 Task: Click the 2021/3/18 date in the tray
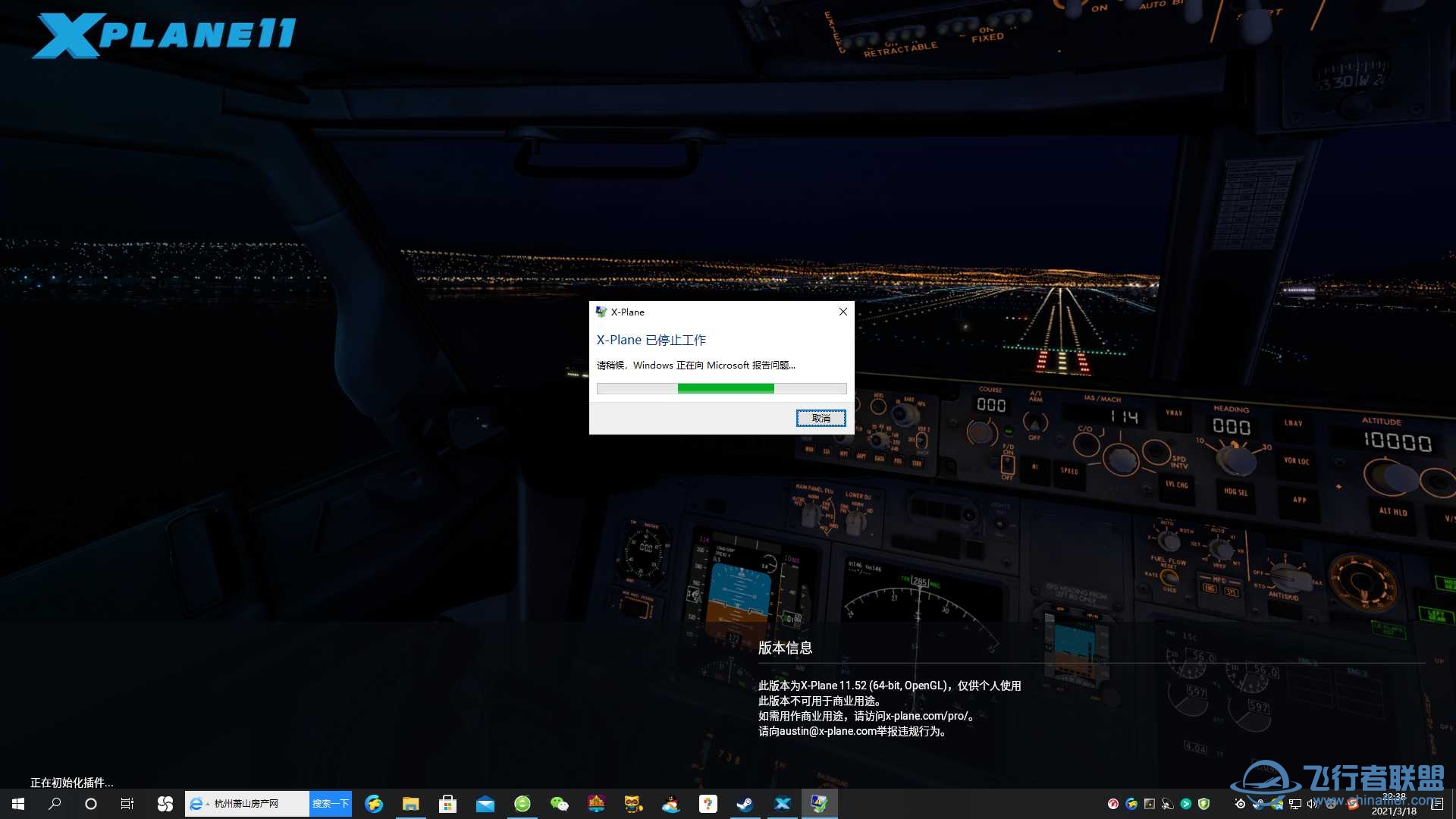[x=1394, y=811]
